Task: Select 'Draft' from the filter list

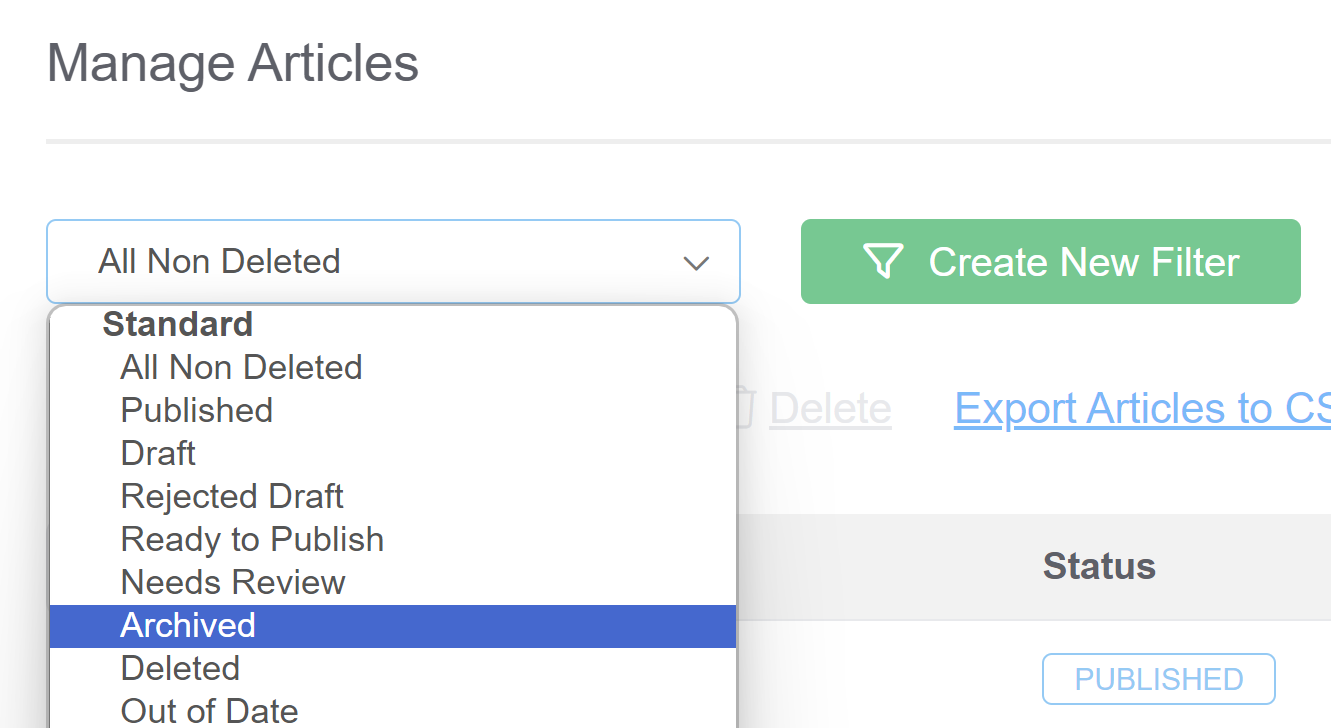Action: pyautogui.click(x=158, y=453)
